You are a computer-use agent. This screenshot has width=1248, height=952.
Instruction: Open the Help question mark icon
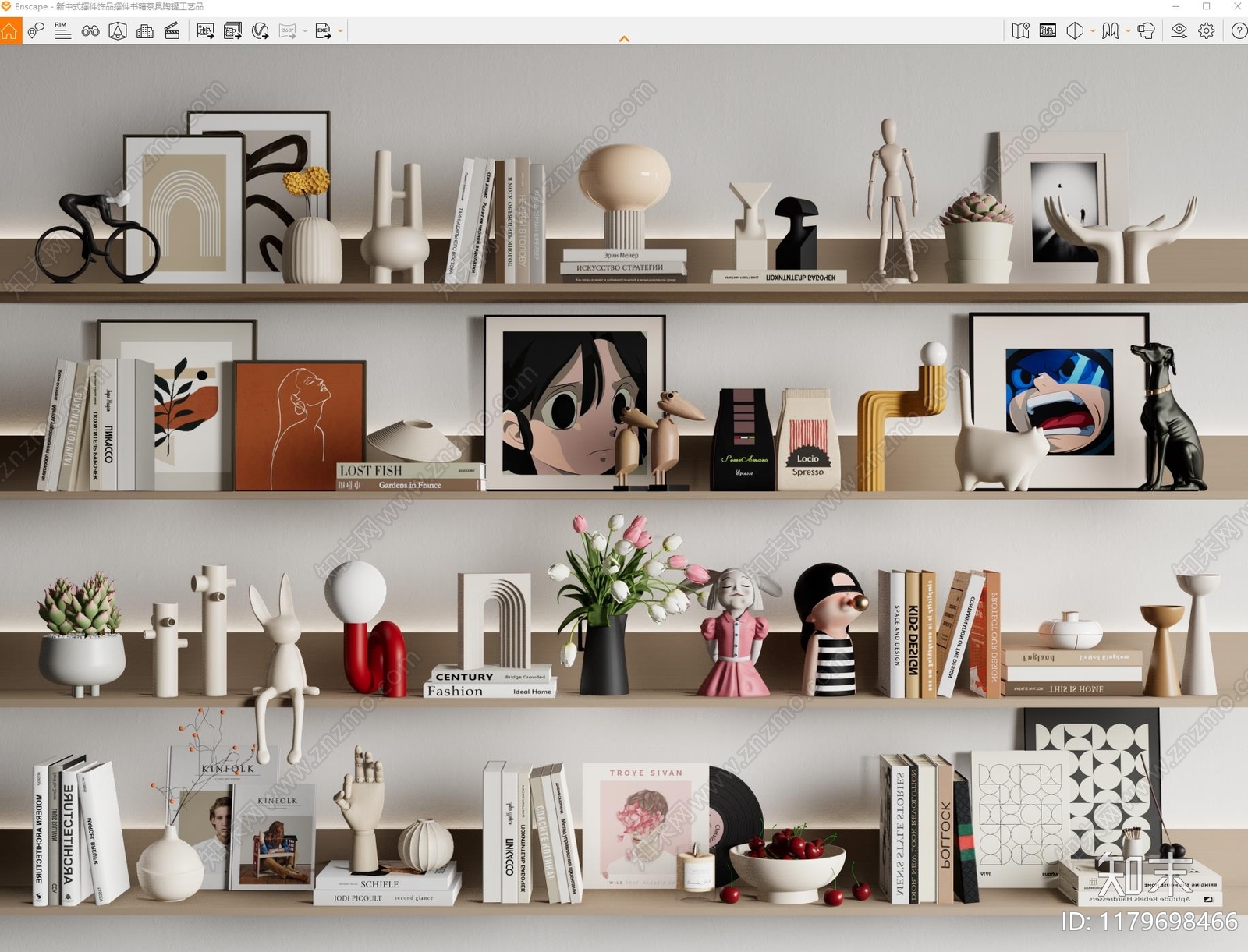click(x=1239, y=31)
